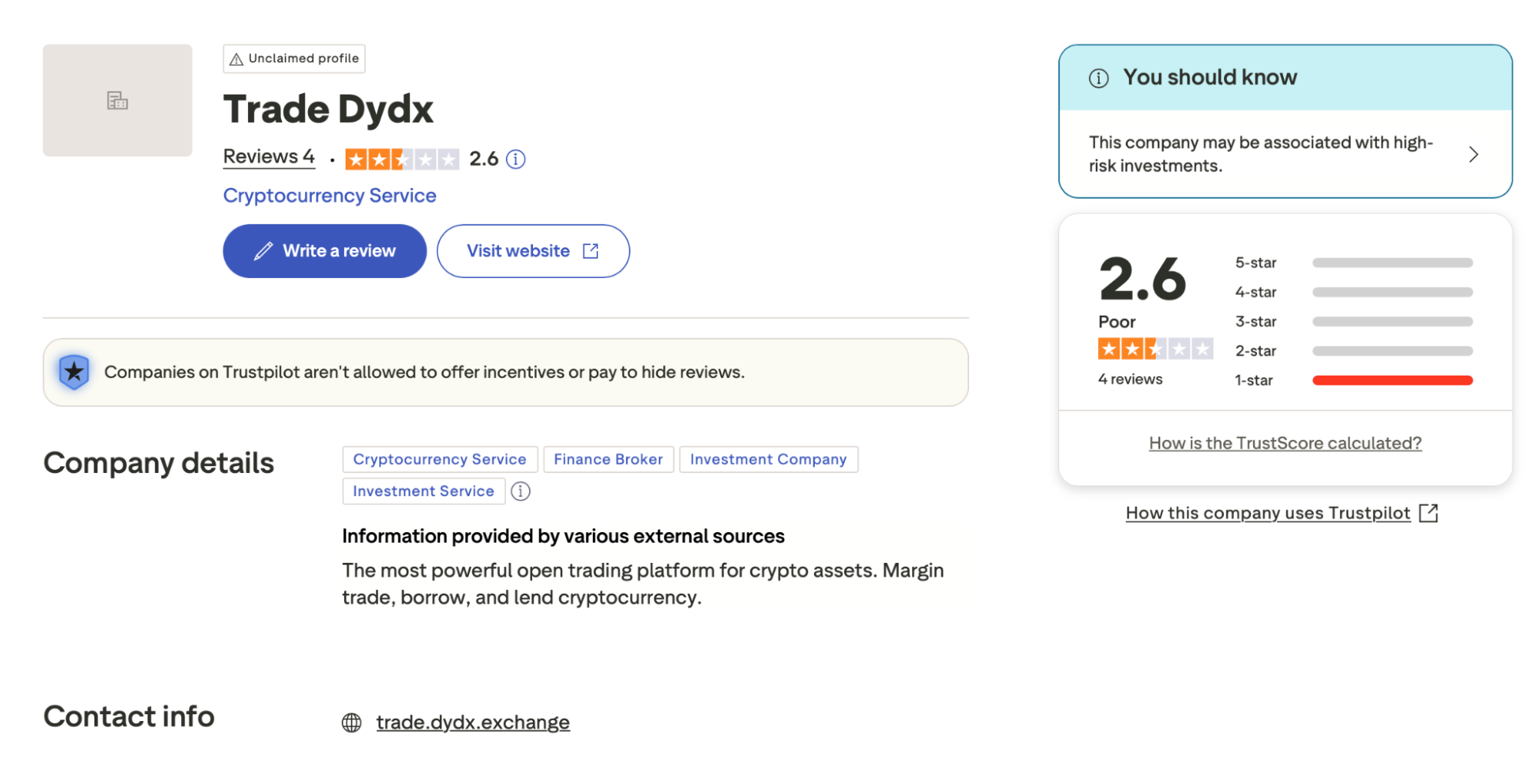Screen dimensions: 1535x784
Task: Select the Investment Company tag
Action: [768, 459]
